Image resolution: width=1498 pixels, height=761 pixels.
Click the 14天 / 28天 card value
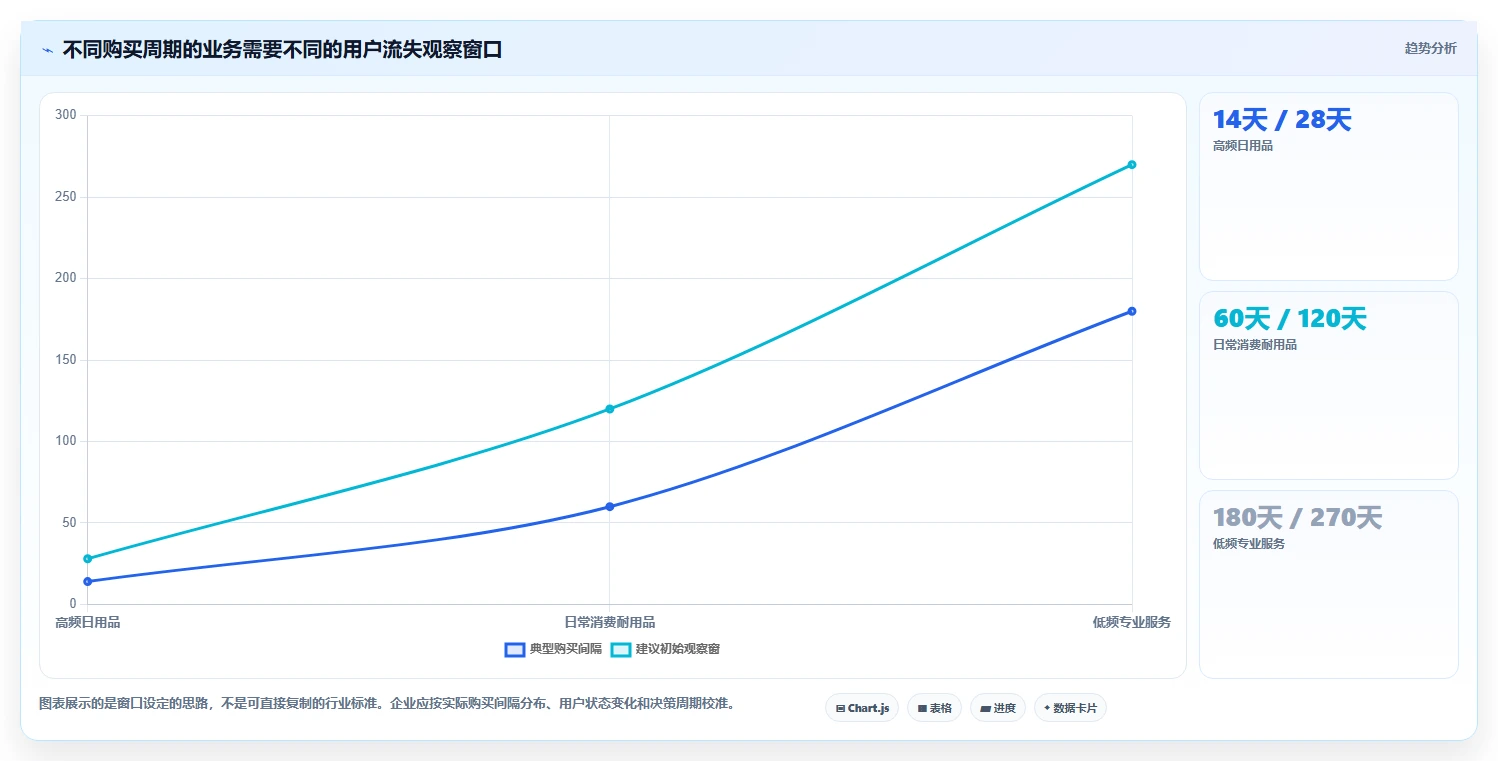click(x=1282, y=120)
